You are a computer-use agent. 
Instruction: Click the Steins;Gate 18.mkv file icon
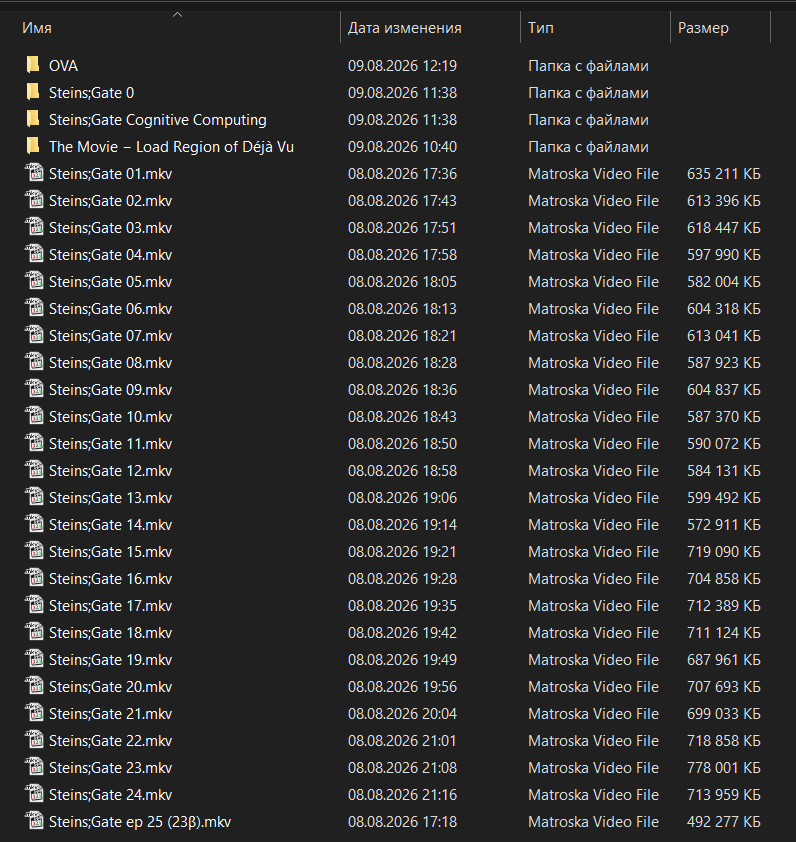[34, 632]
